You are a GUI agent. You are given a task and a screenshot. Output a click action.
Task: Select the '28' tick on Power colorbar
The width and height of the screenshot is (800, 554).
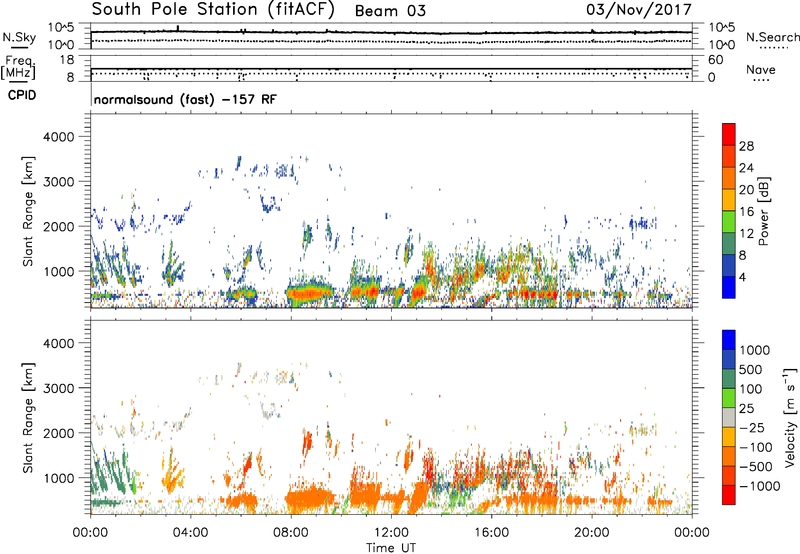(x=746, y=146)
